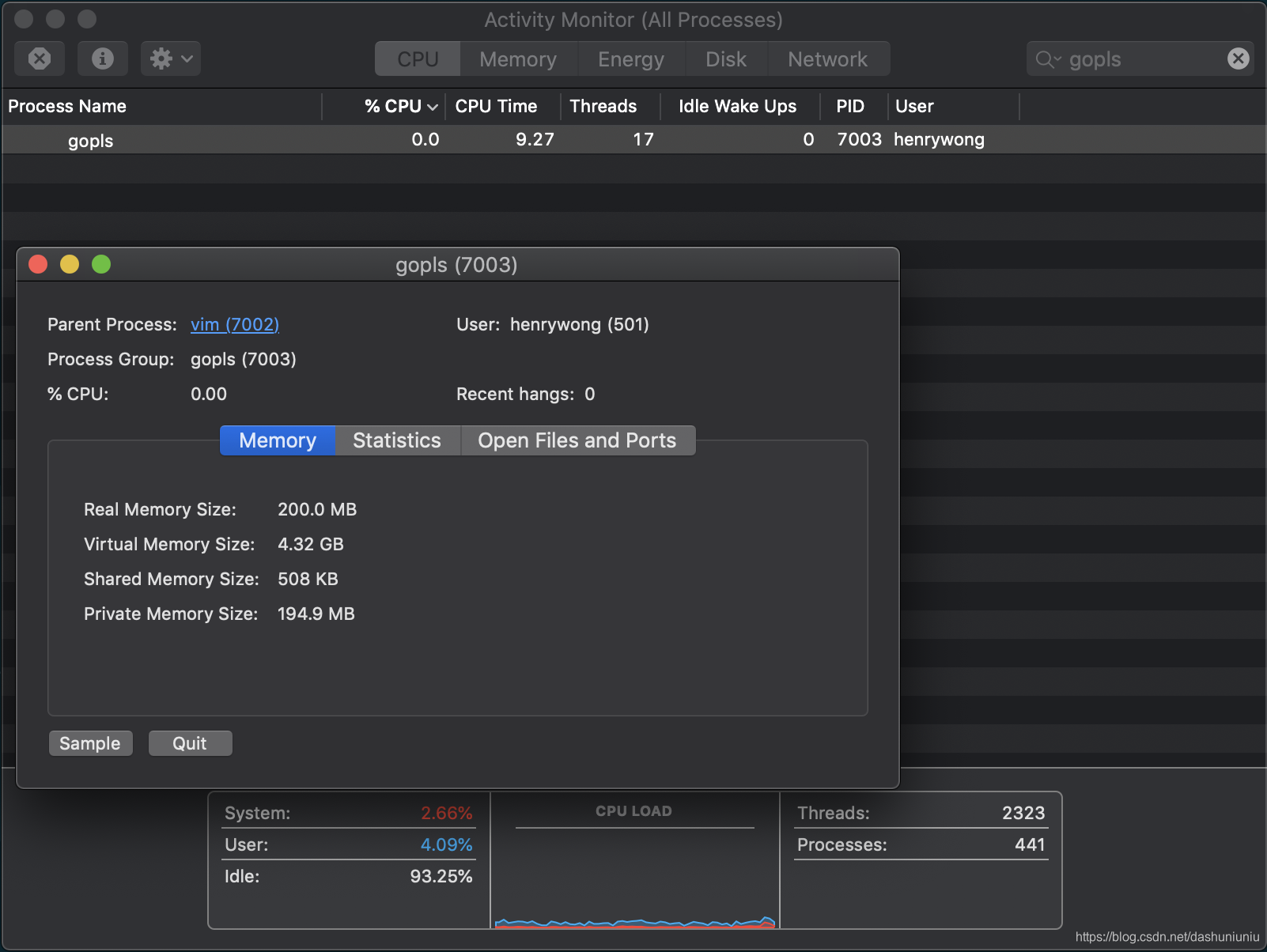
Task: Click Real Memory Size value 200.0 MB
Action: pyautogui.click(x=317, y=509)
